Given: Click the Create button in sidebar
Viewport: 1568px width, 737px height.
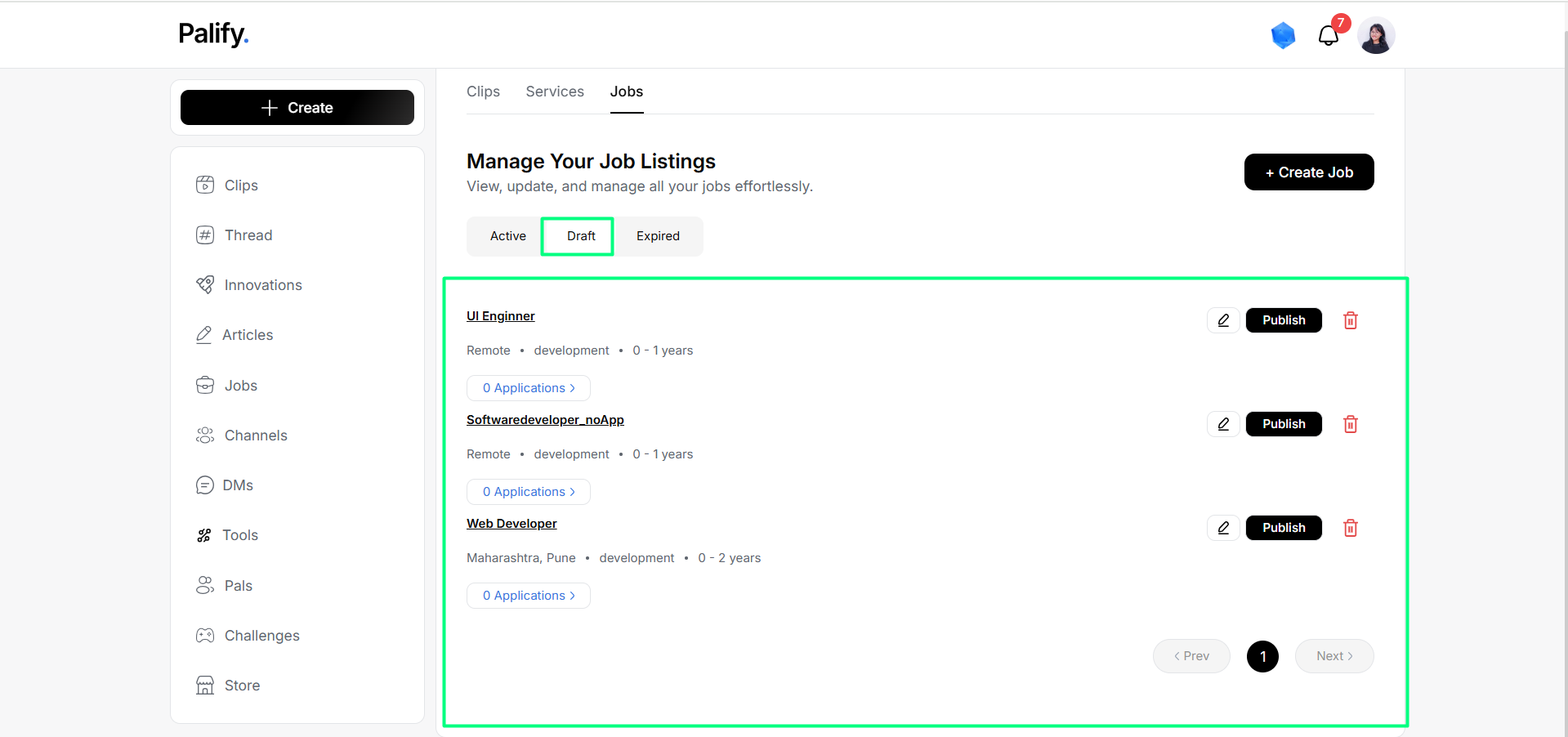Looking at the screenshot, I should [297, 108].
